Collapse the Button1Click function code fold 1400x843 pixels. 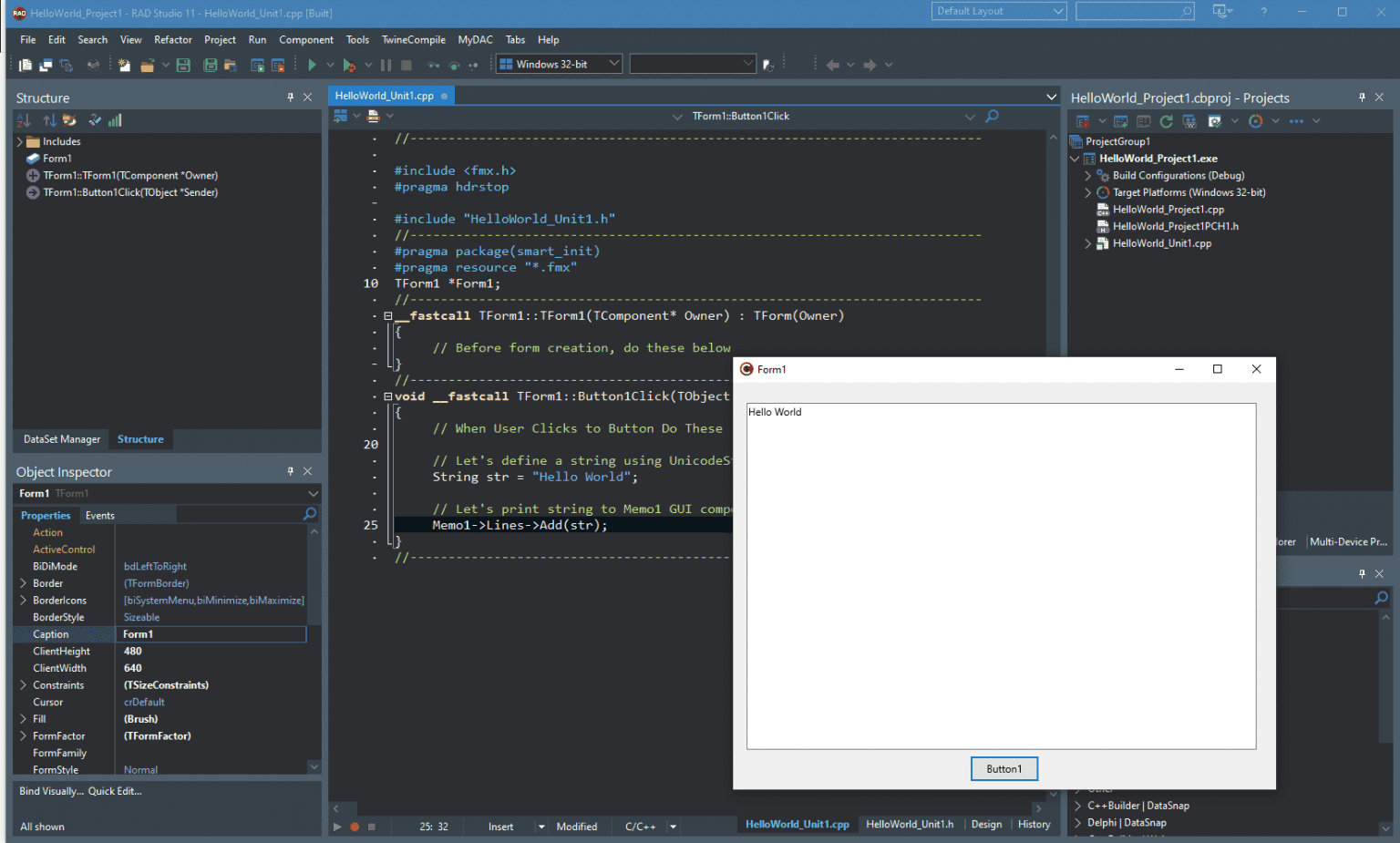pyautogui.click(x=387, y=396)
